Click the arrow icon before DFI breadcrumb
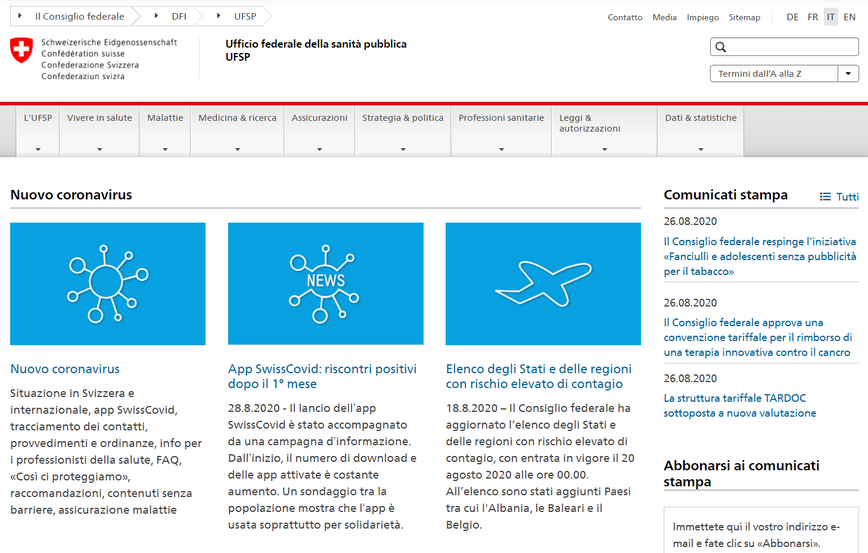Screen dimensions: 868x553 (x=156, y=16)
